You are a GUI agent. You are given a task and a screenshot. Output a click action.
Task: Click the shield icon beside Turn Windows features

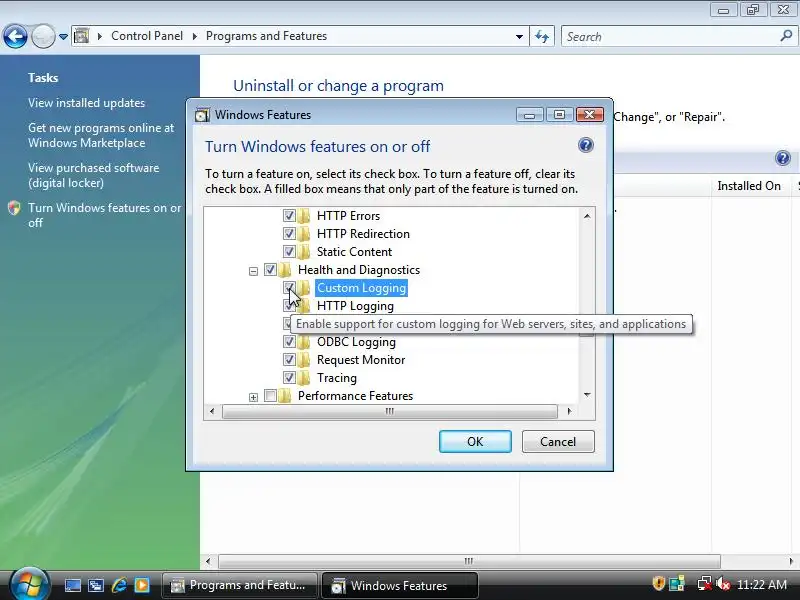click(x=14, y=208)
